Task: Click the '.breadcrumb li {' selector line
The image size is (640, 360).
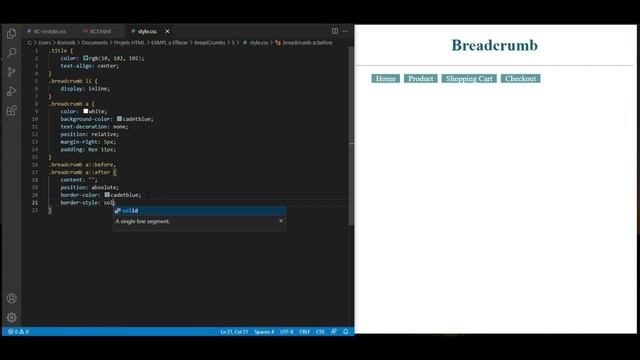Action: [x=73, y=81]
